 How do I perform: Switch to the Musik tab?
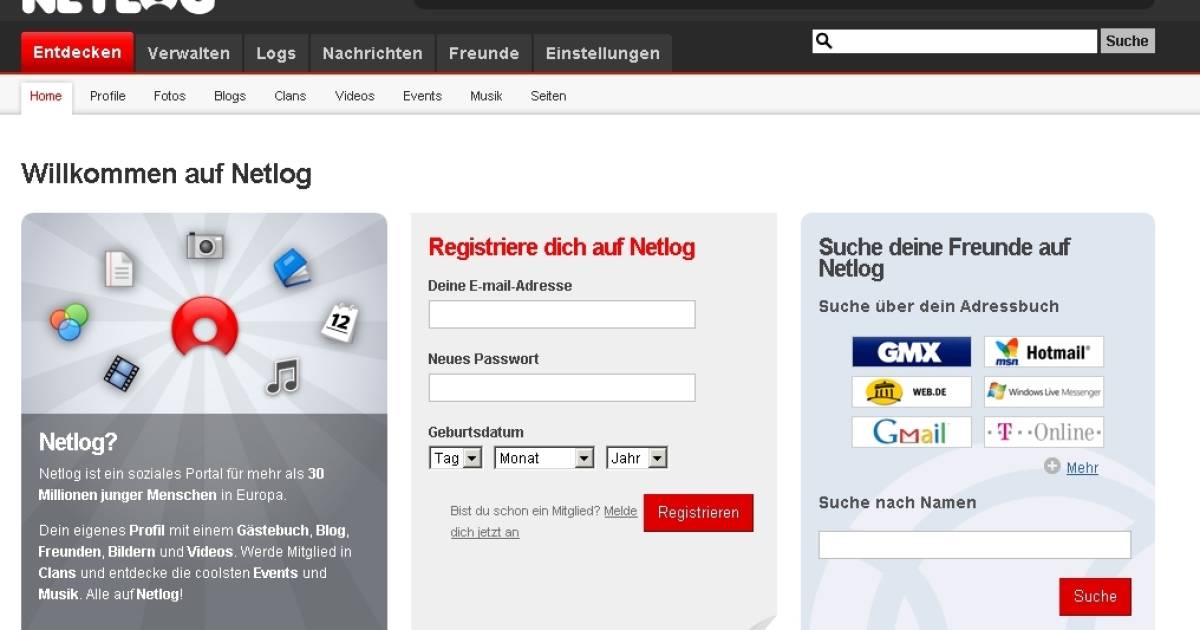(486, 95)
